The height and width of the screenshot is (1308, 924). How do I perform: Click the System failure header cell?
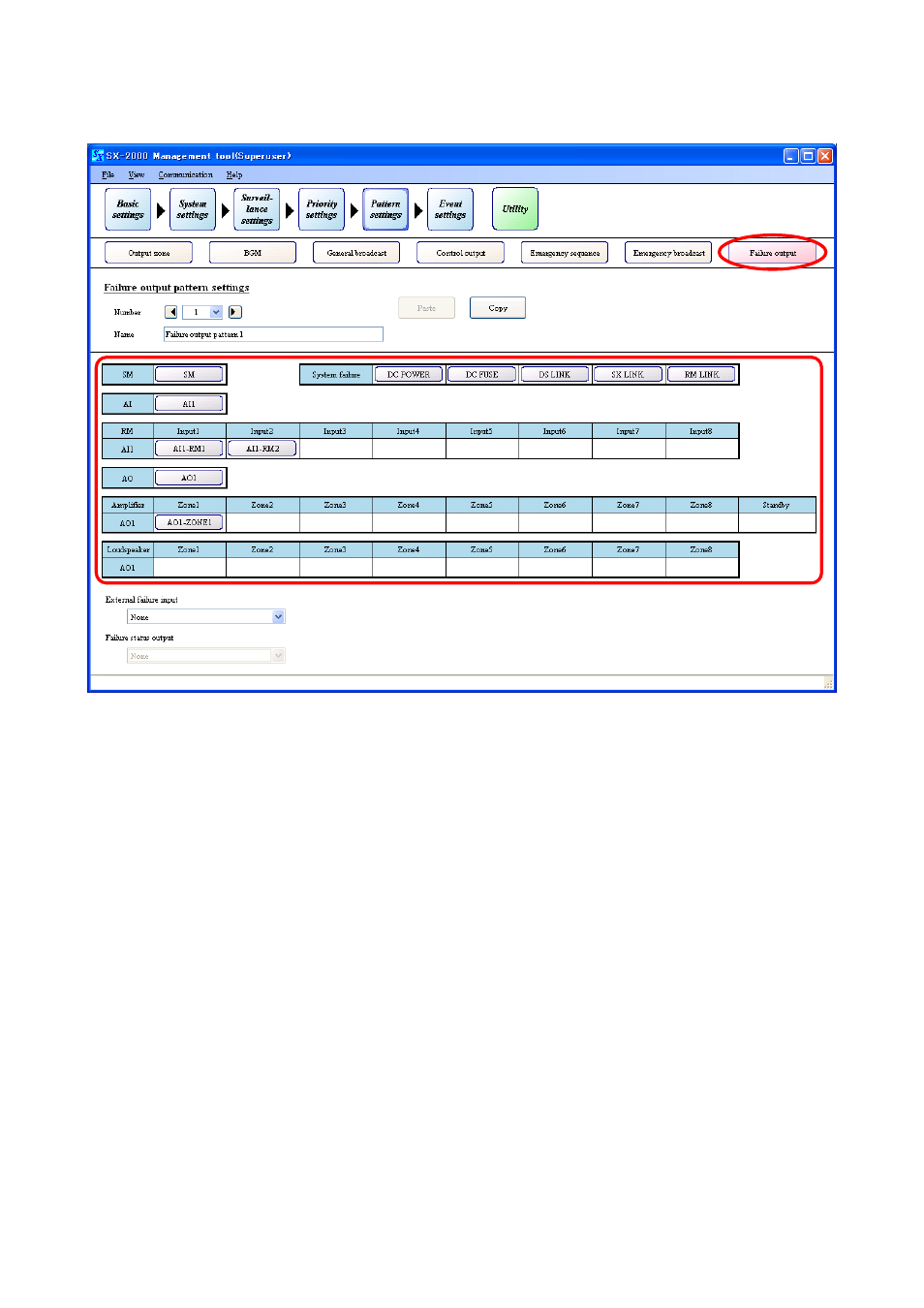336,375
